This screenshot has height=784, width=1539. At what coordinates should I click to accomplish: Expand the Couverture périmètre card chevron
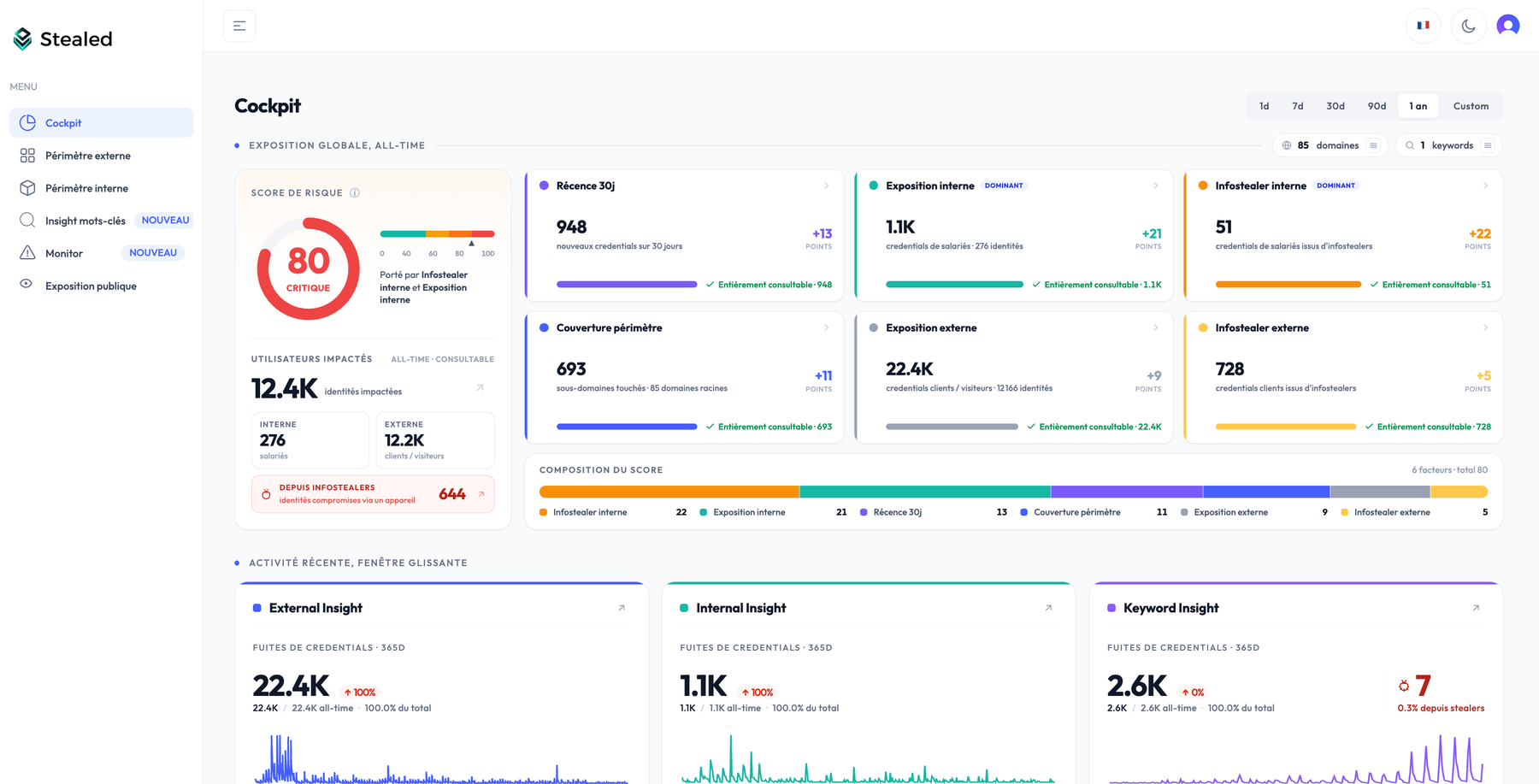click(x=826, y=327)
